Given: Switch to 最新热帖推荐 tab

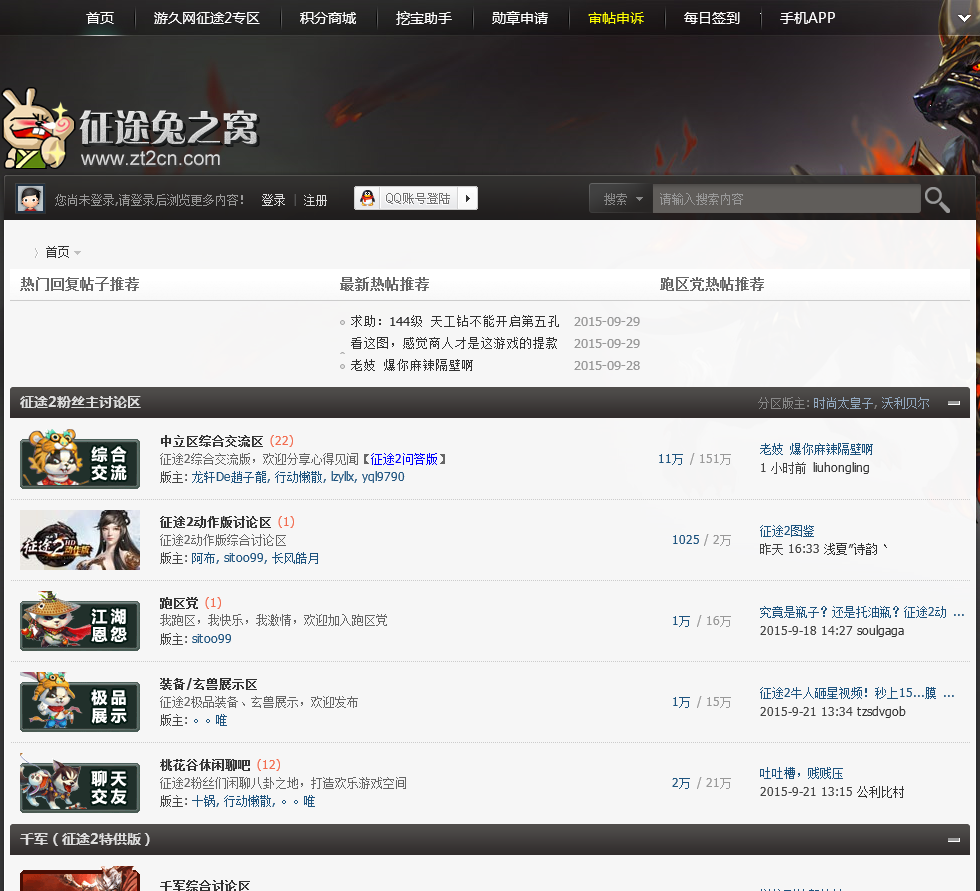Looking at the screenshot, I should tap(384, 284).
